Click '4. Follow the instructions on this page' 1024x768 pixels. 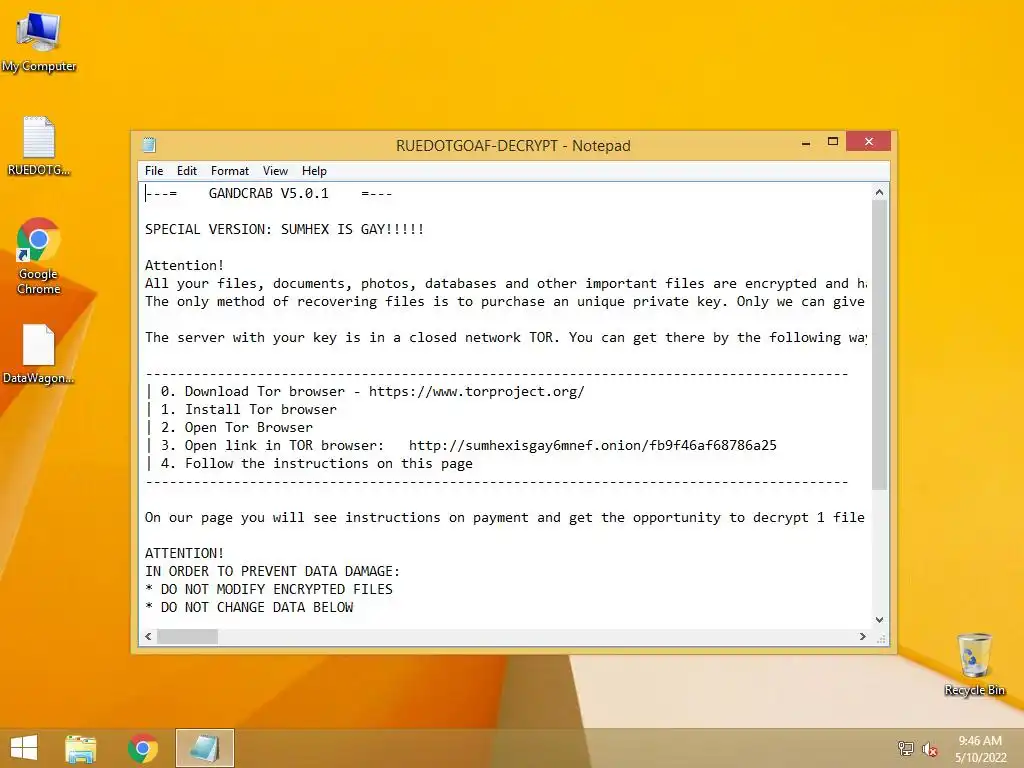tap(317, 464)
